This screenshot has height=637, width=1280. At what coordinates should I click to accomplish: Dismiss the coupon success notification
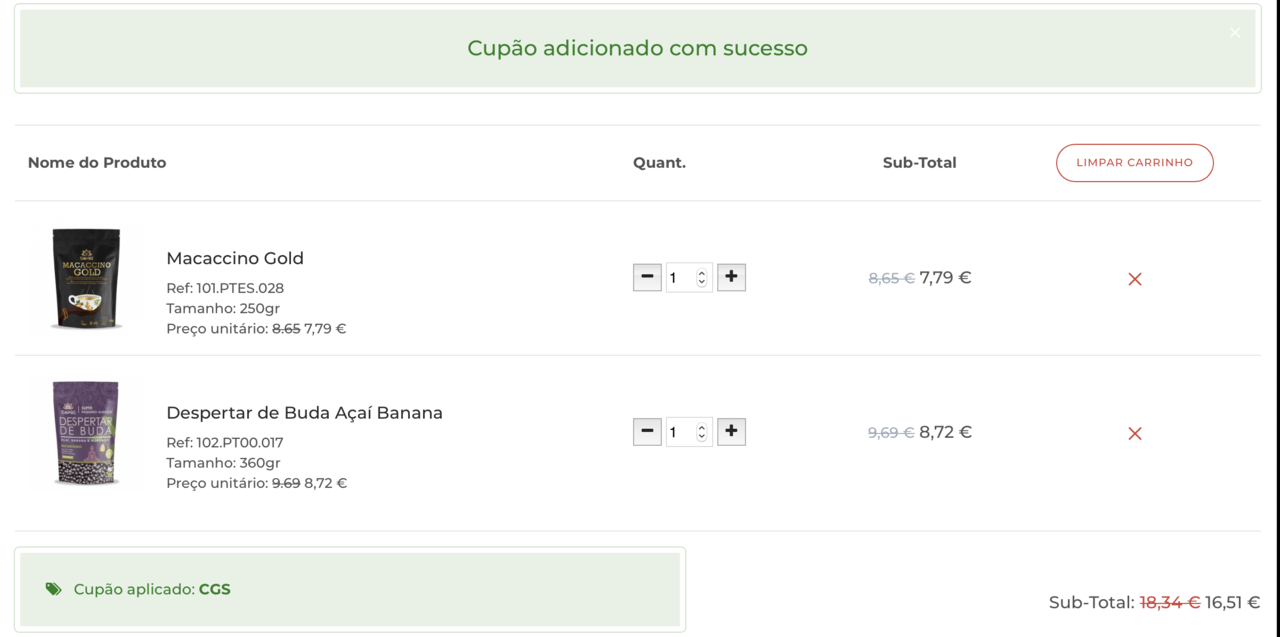pos(1234,32)
